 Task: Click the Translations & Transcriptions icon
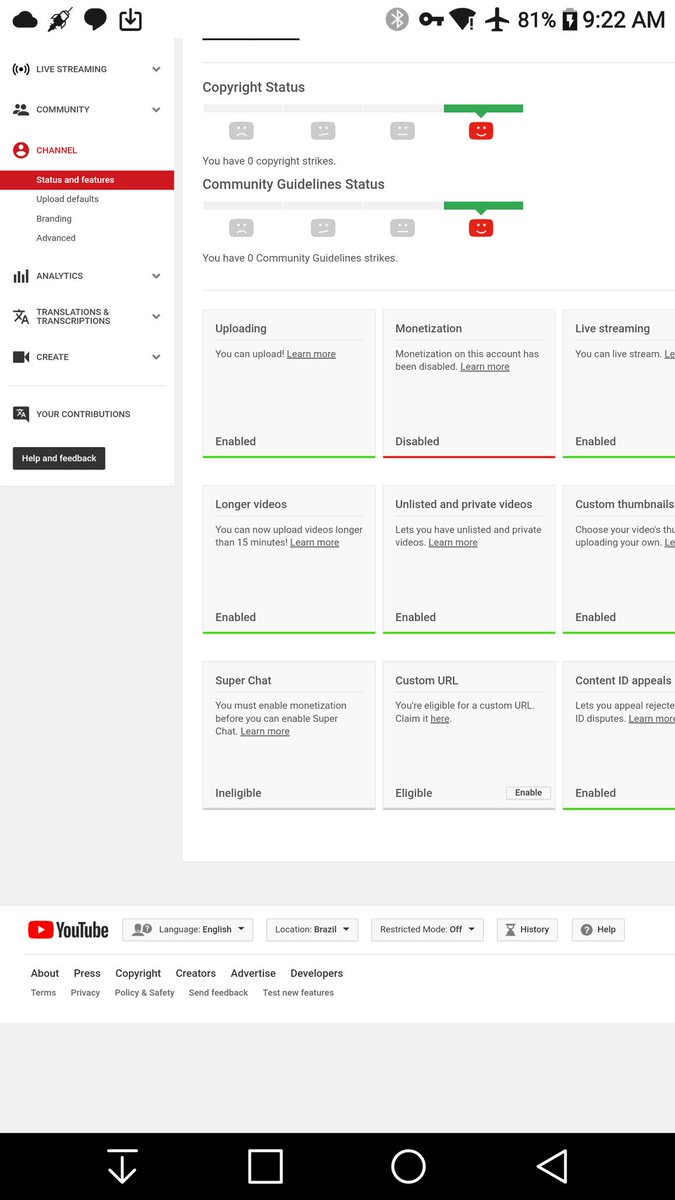click(21, 317)
